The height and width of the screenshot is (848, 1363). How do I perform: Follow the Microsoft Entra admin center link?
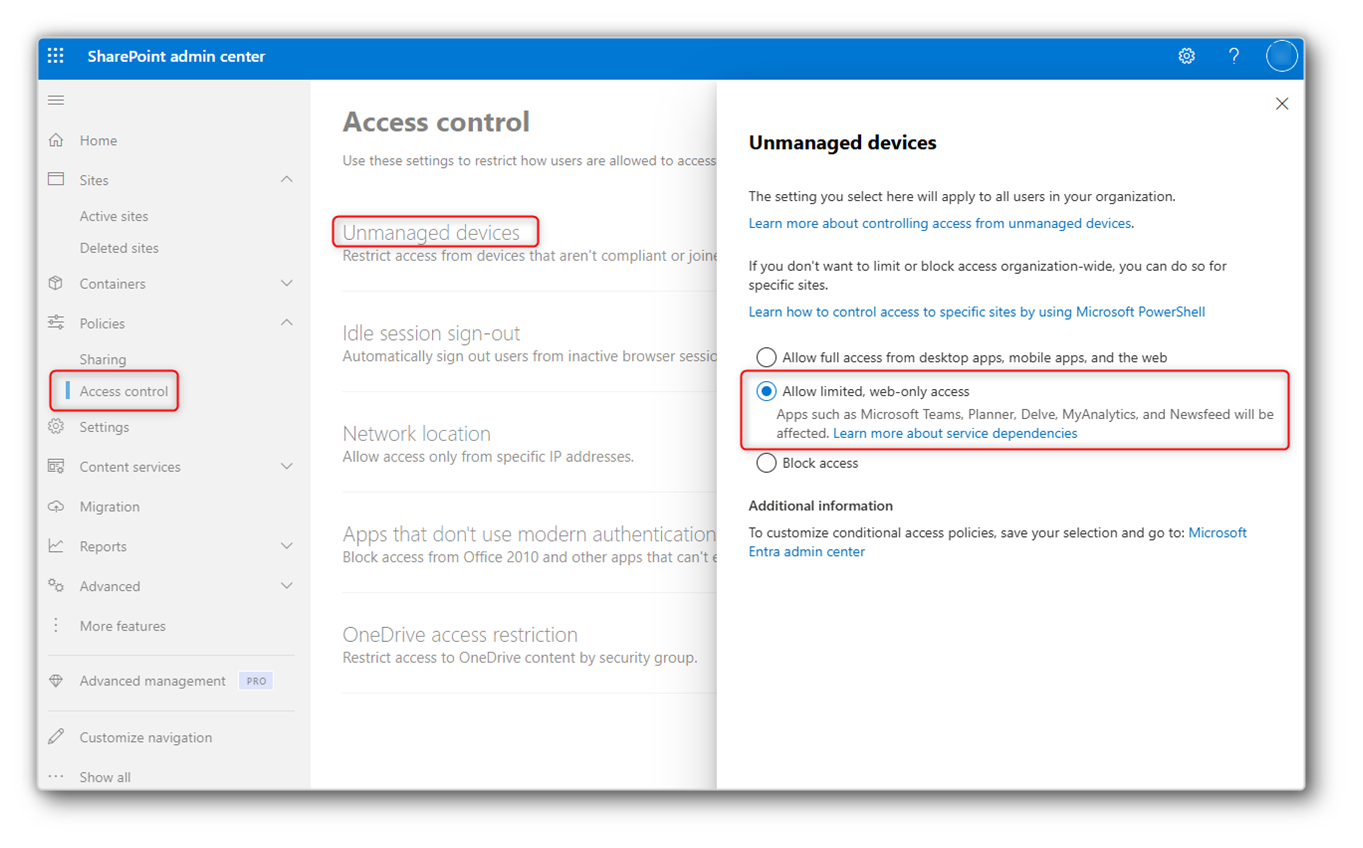(x=998, y=542)
